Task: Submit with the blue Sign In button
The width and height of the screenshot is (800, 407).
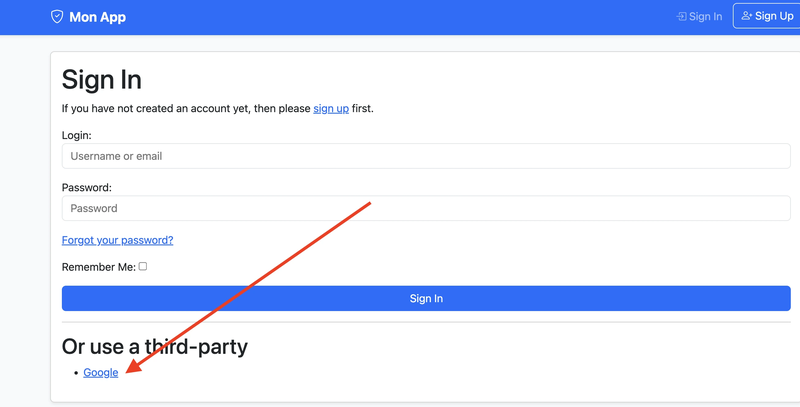Action: coord(426,298)
